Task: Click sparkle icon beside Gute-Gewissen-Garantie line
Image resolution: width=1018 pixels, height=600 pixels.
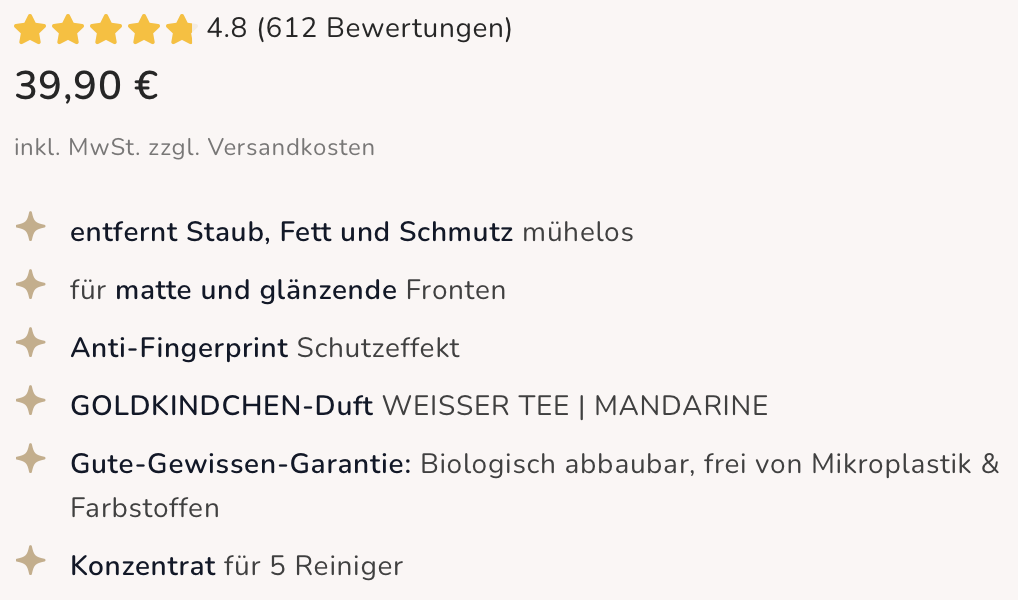Action: point(31,459)
